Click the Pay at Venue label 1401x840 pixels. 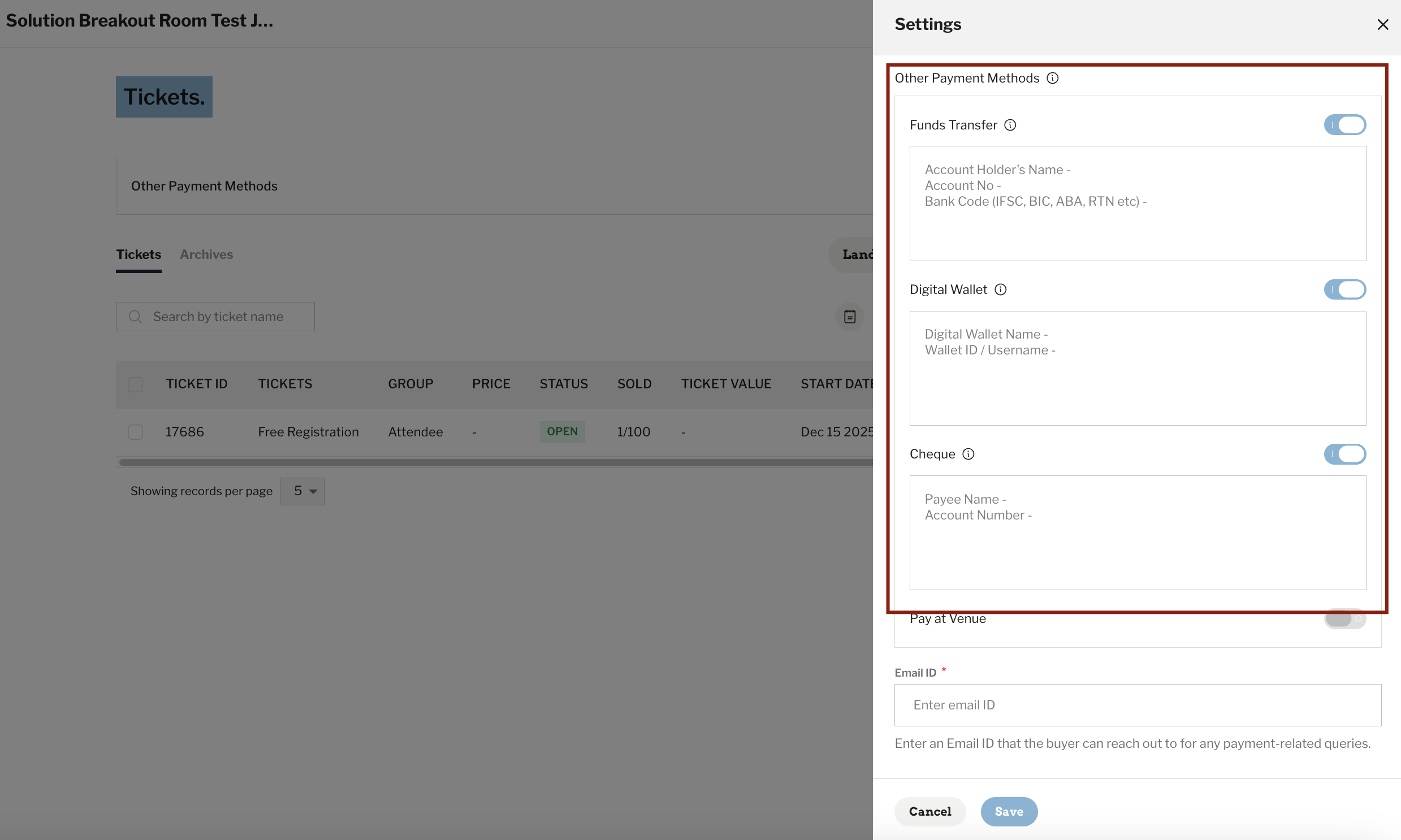tap(948, 619)
